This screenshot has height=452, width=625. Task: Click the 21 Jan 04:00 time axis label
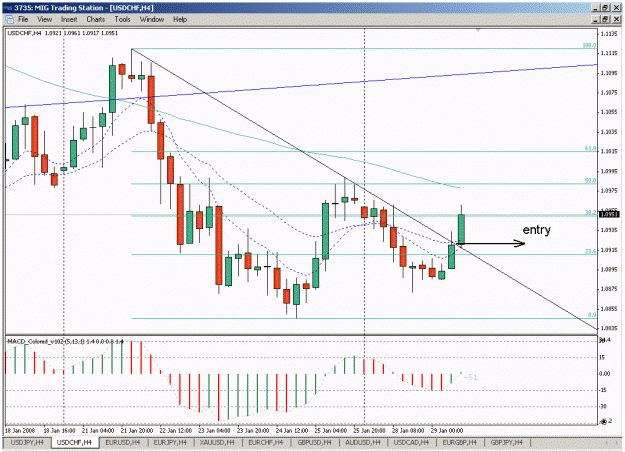click(x=98, y=431)
